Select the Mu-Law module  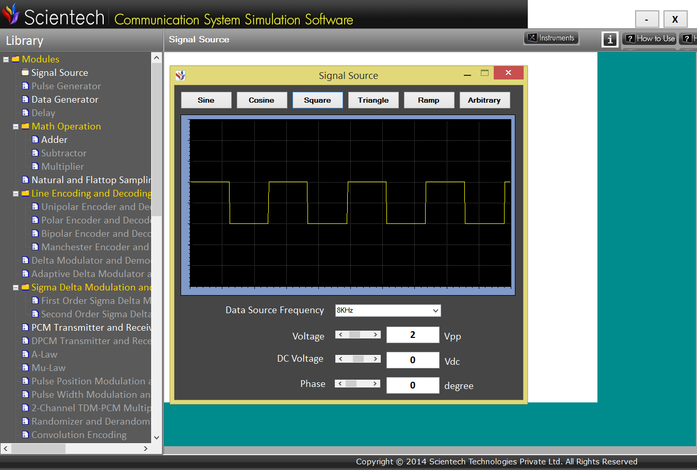point(48,368)
